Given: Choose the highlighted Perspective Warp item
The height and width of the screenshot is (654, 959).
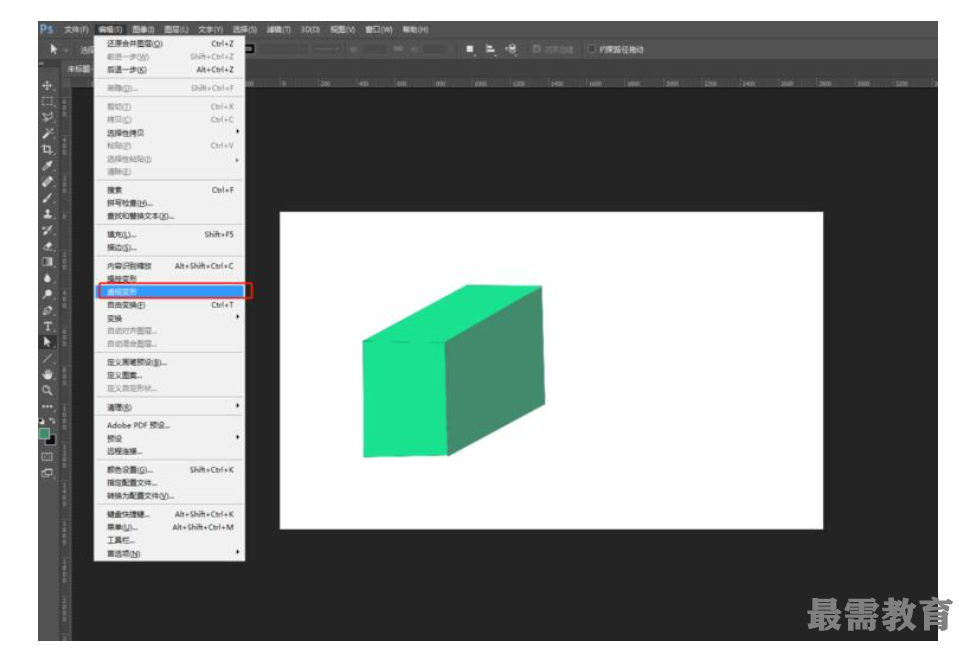Looking at the screenshot, I should (x=169, y=292).
